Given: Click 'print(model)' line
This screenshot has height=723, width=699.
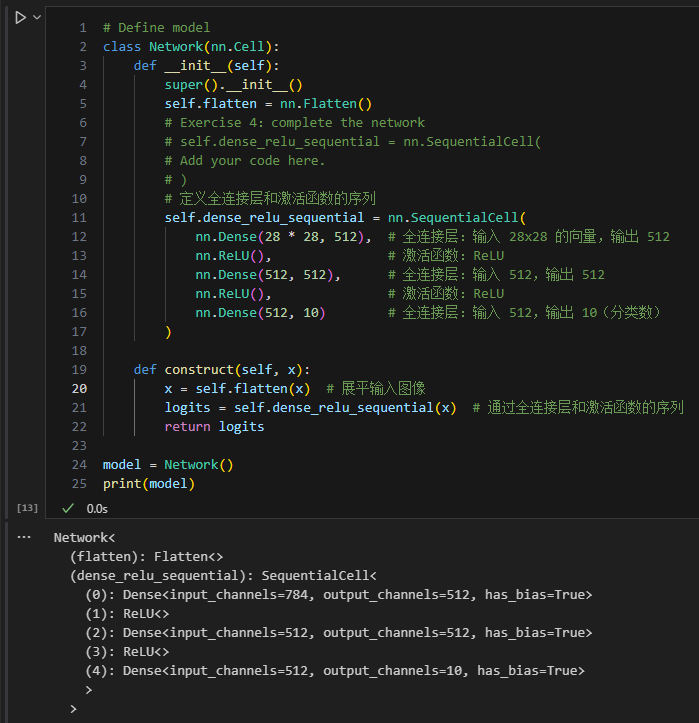Looking at the screenshot, I should coord(149,484).
